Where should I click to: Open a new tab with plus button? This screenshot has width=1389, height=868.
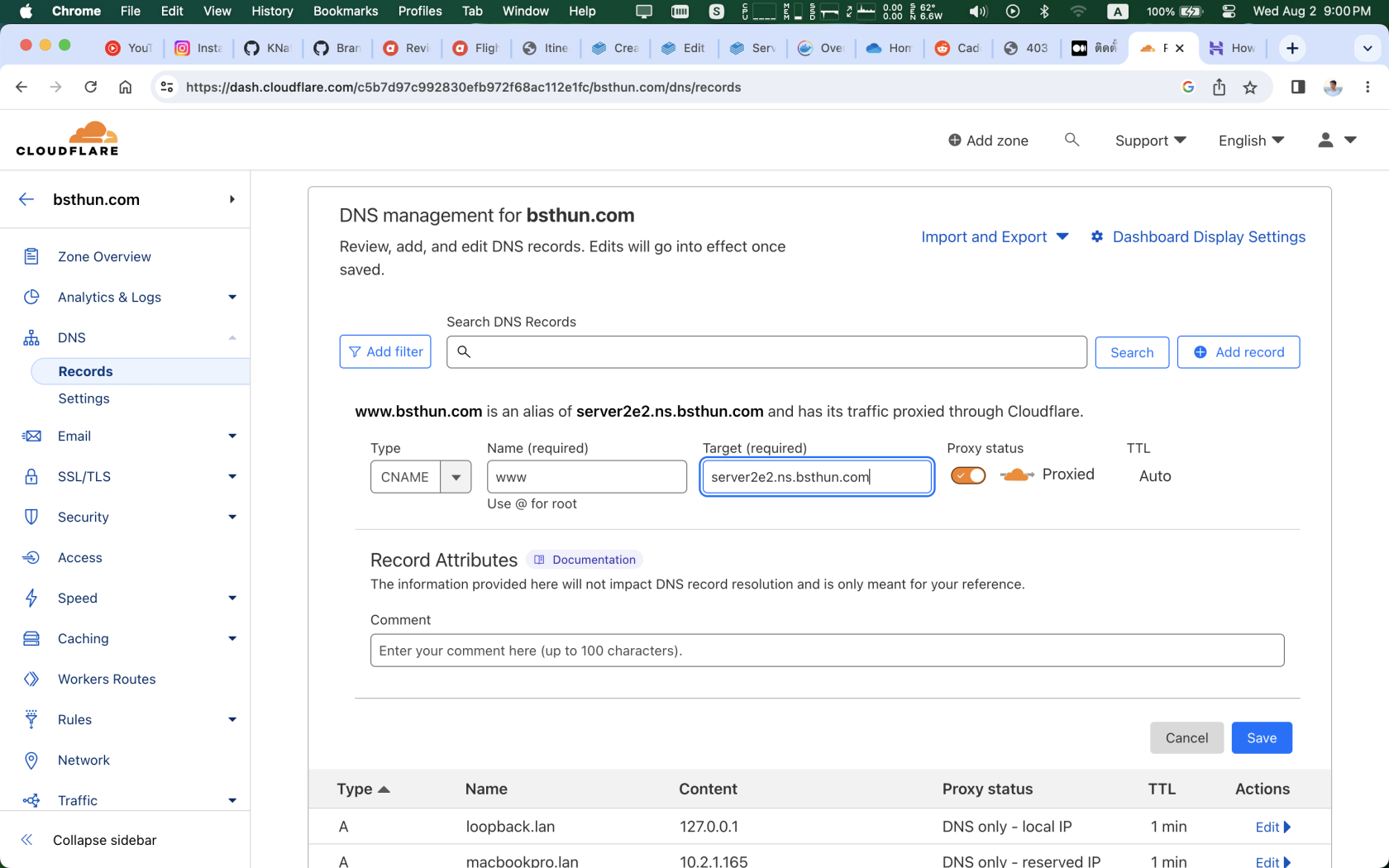point(1292,48)
